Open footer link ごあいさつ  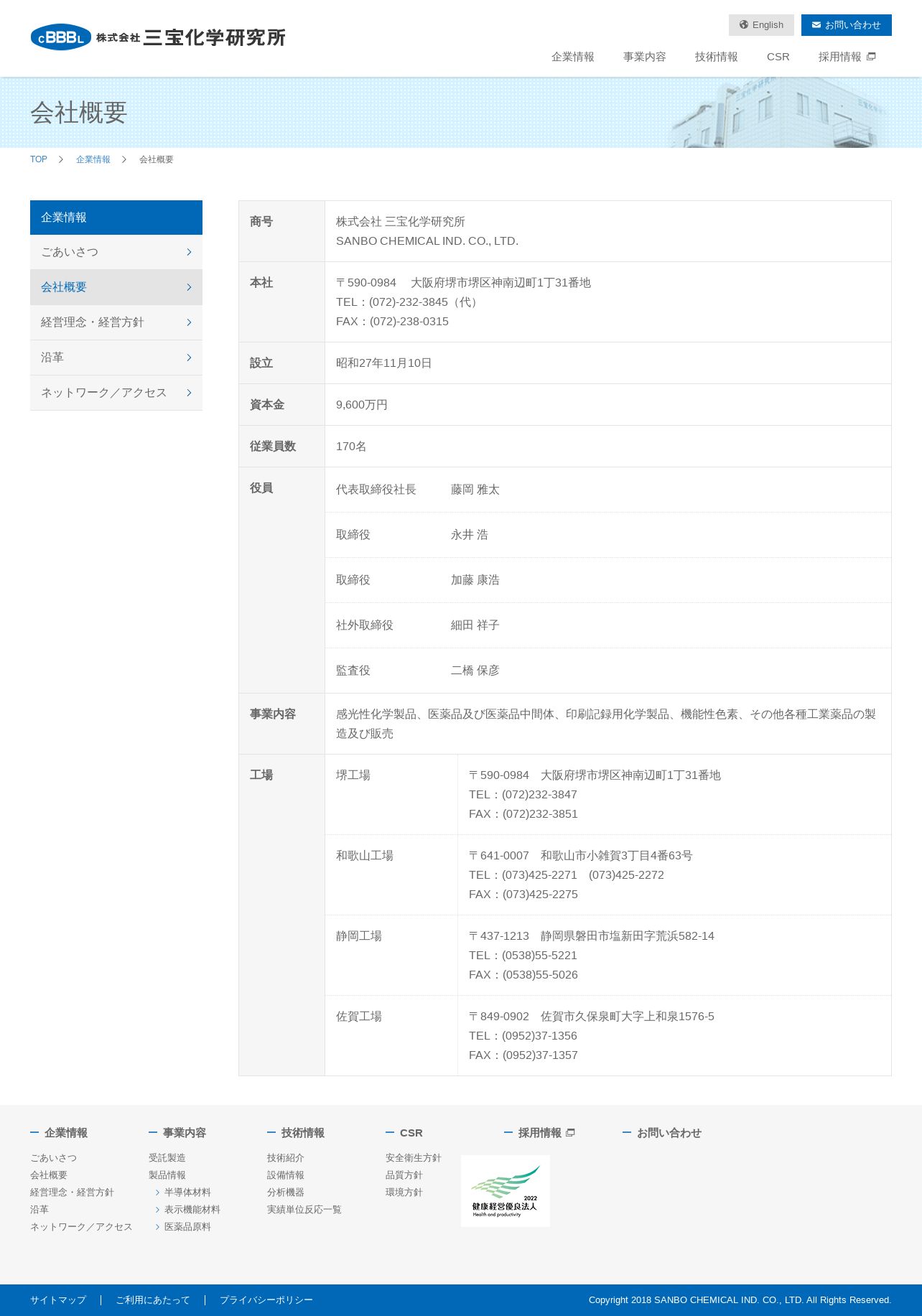click(x=54, y=1158)
